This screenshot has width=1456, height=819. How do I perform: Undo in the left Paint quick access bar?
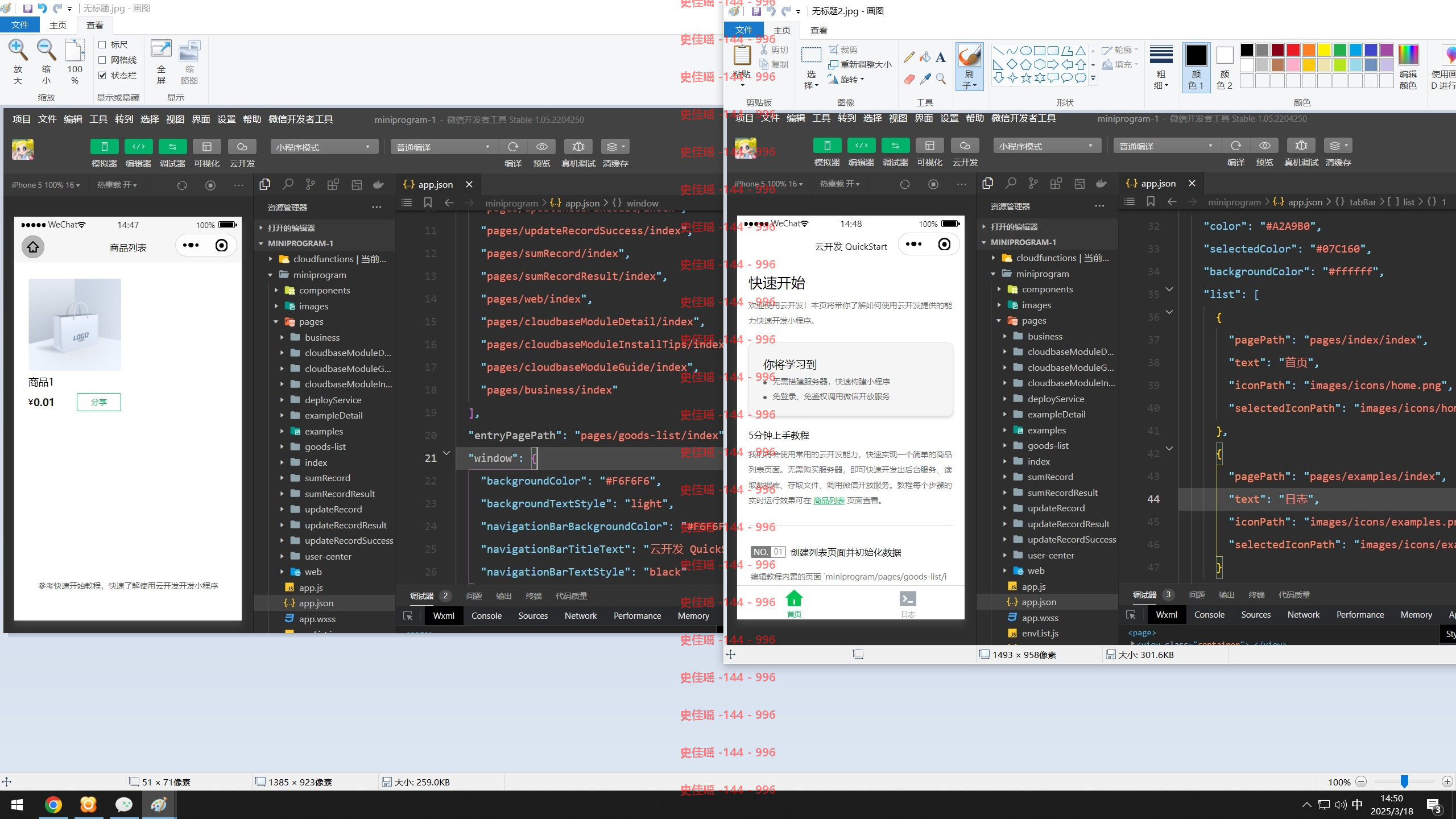click(x=42, y=9)
